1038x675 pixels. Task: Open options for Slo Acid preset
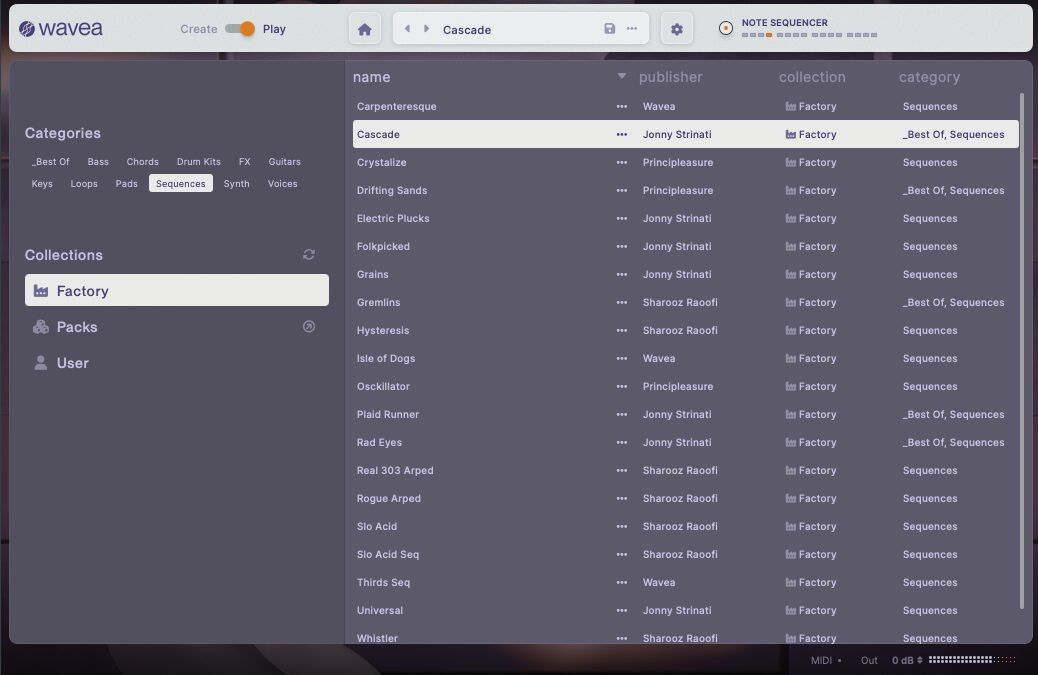coord(622,527)
